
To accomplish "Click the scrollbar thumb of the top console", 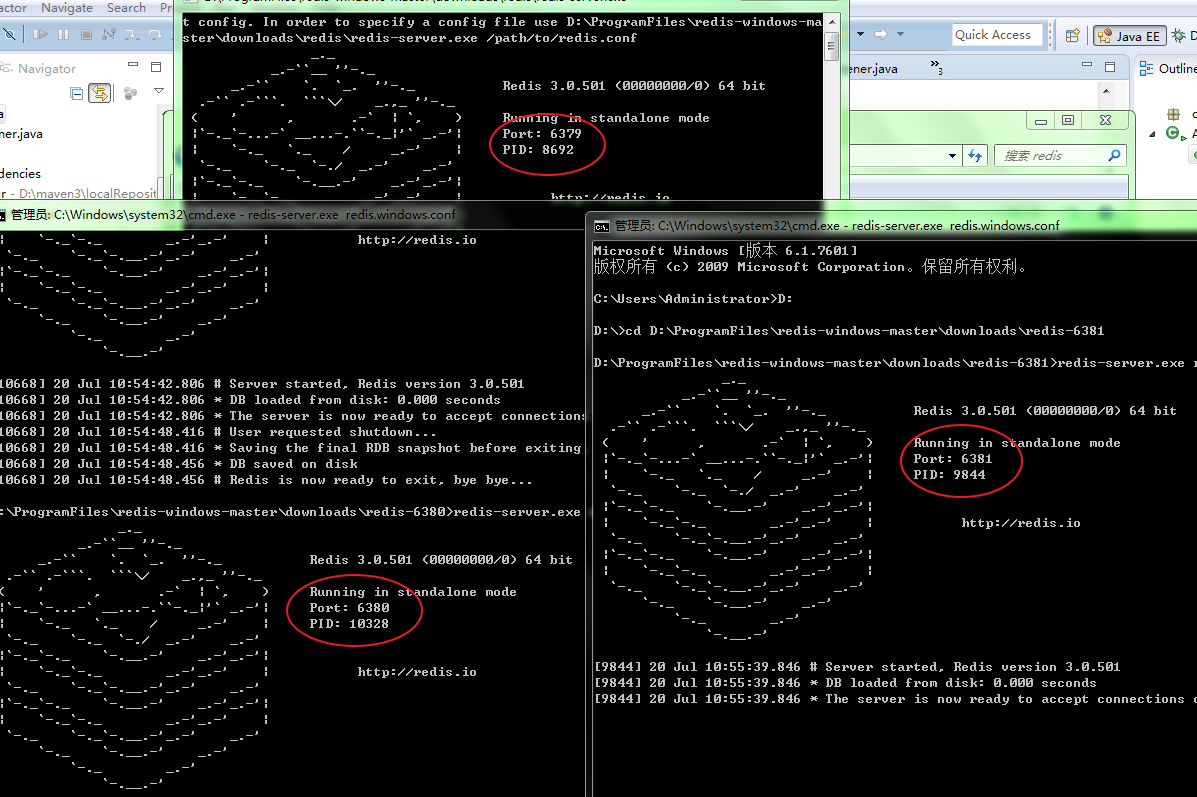I will [x=832, y=46].
